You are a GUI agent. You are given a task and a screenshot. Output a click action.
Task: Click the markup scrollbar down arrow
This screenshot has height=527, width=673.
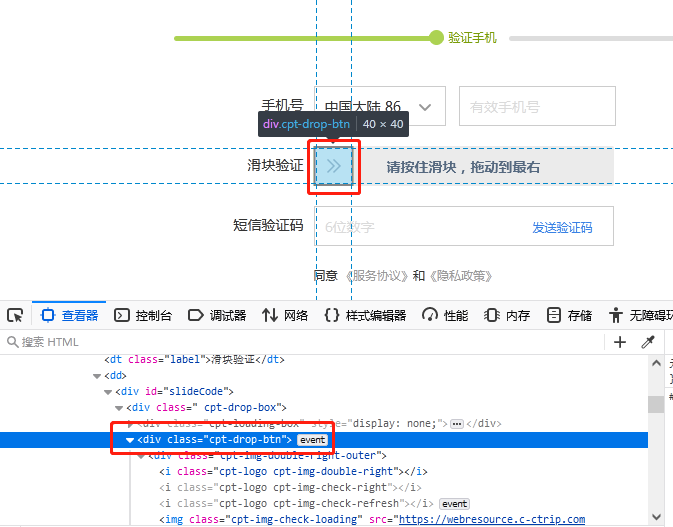[x=656, y=516]
